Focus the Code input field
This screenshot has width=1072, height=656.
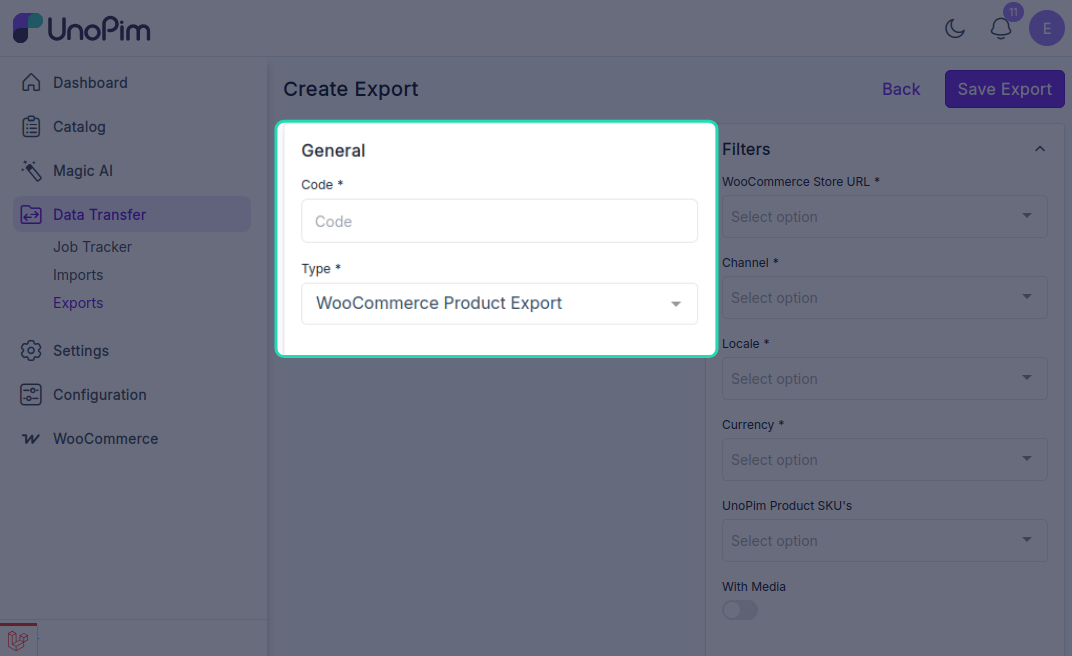pos(499,221)
